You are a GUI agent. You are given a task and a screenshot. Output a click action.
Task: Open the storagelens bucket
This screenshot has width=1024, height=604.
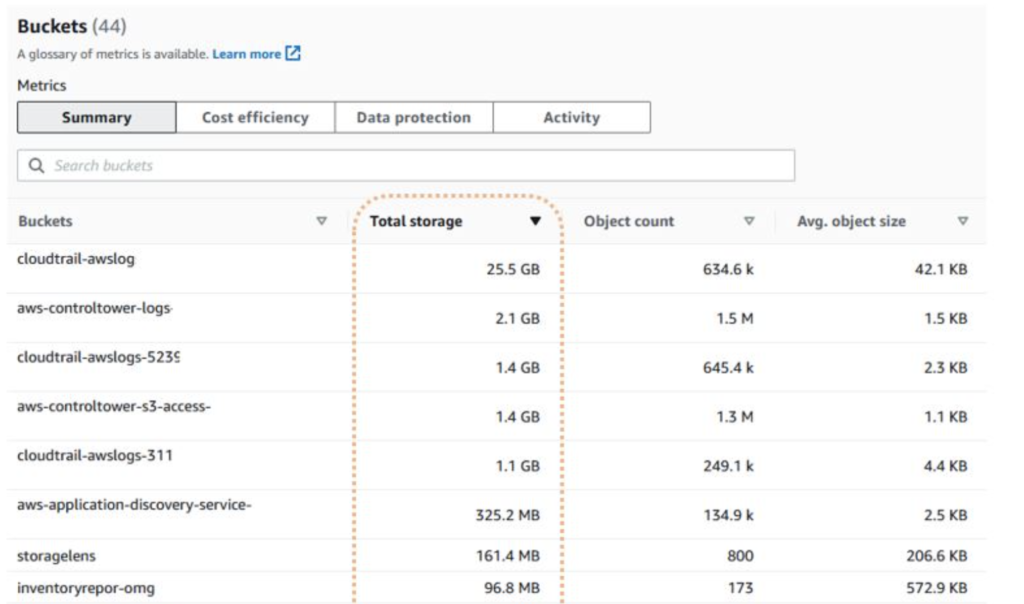(x=56, y=556)
